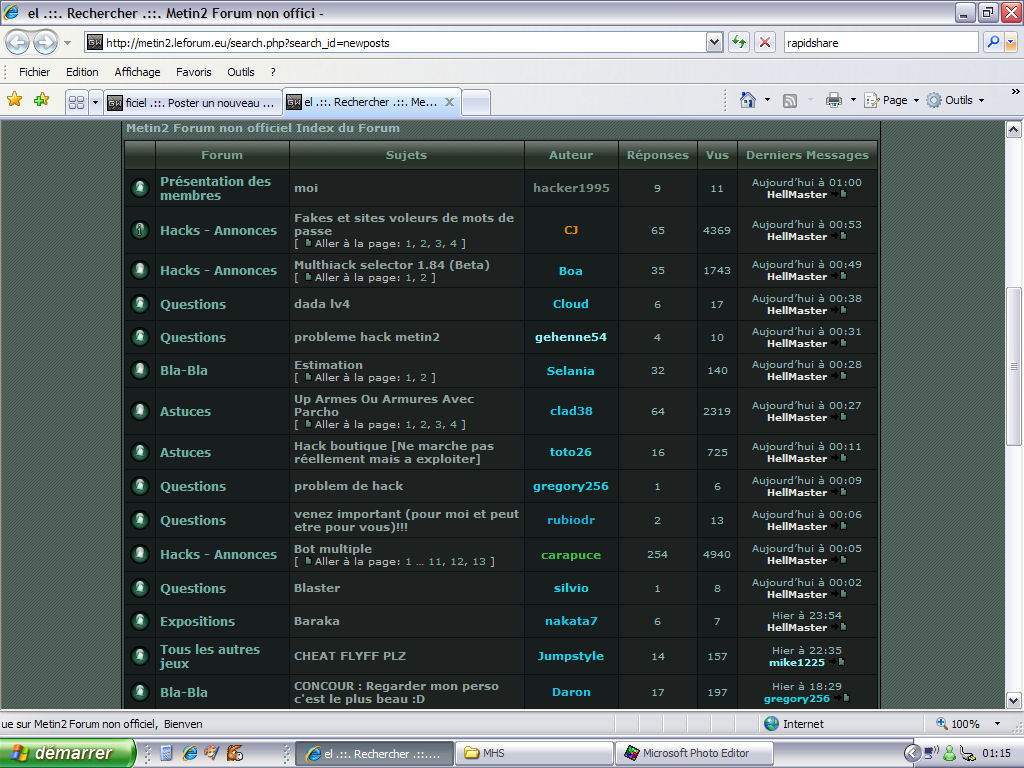The width and height of the screenshot is (1024, 768).
Task: Click the zoom level 100% button
Action: [x=959, y=724]
